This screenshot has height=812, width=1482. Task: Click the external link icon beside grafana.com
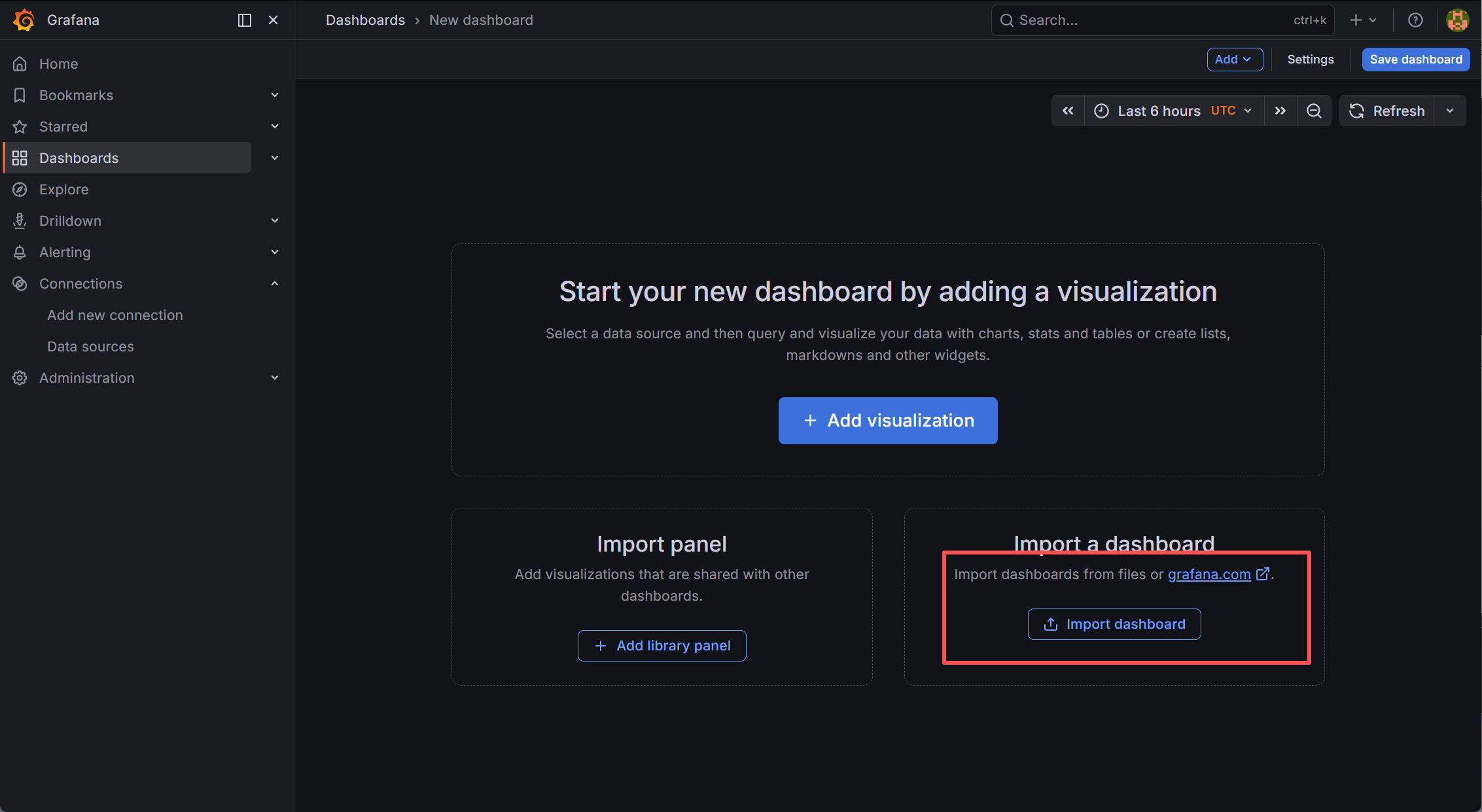[1263, 574]
